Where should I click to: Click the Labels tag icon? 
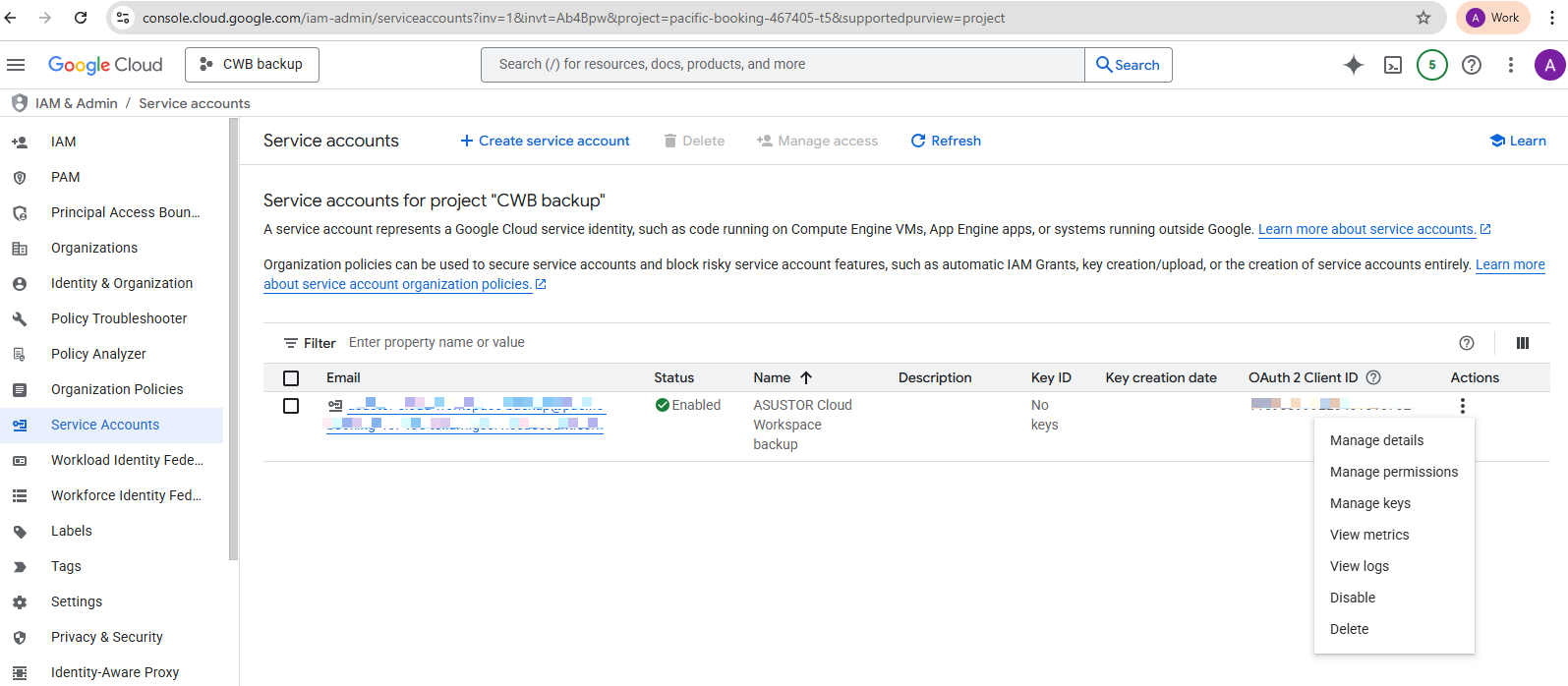point(20,532)
